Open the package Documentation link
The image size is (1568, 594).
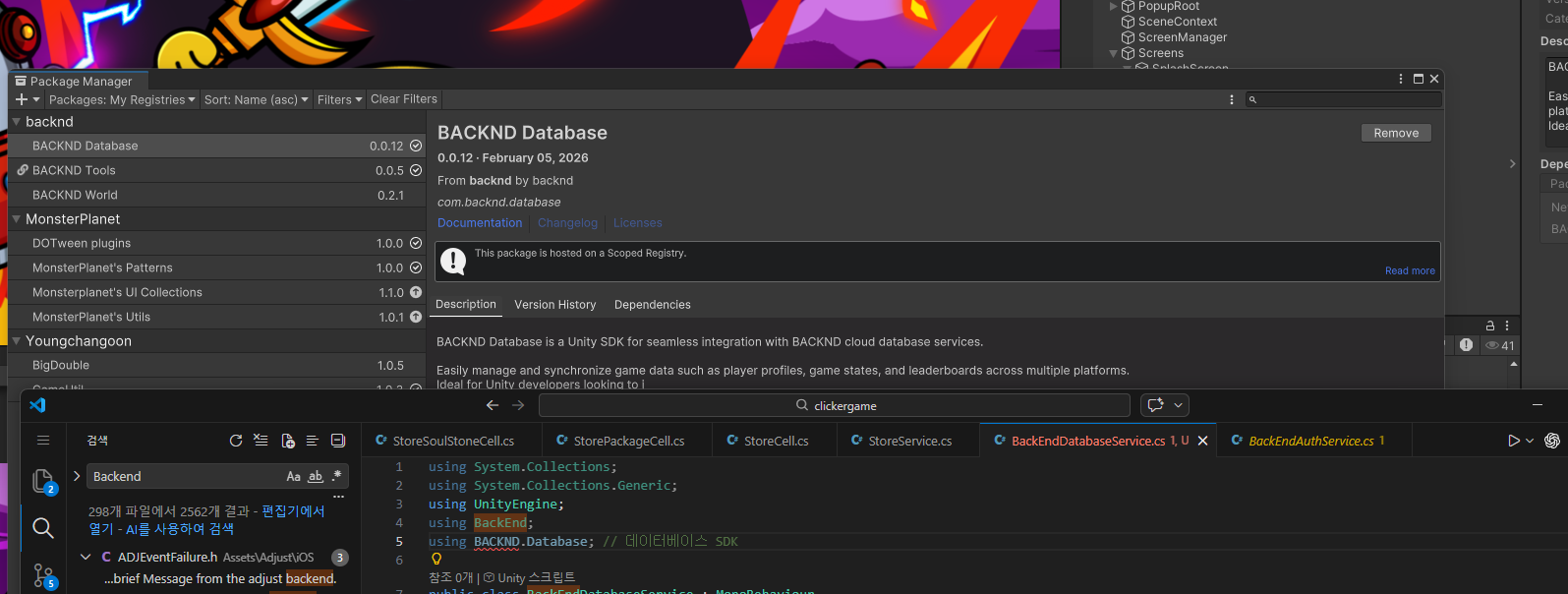point(480,223)
